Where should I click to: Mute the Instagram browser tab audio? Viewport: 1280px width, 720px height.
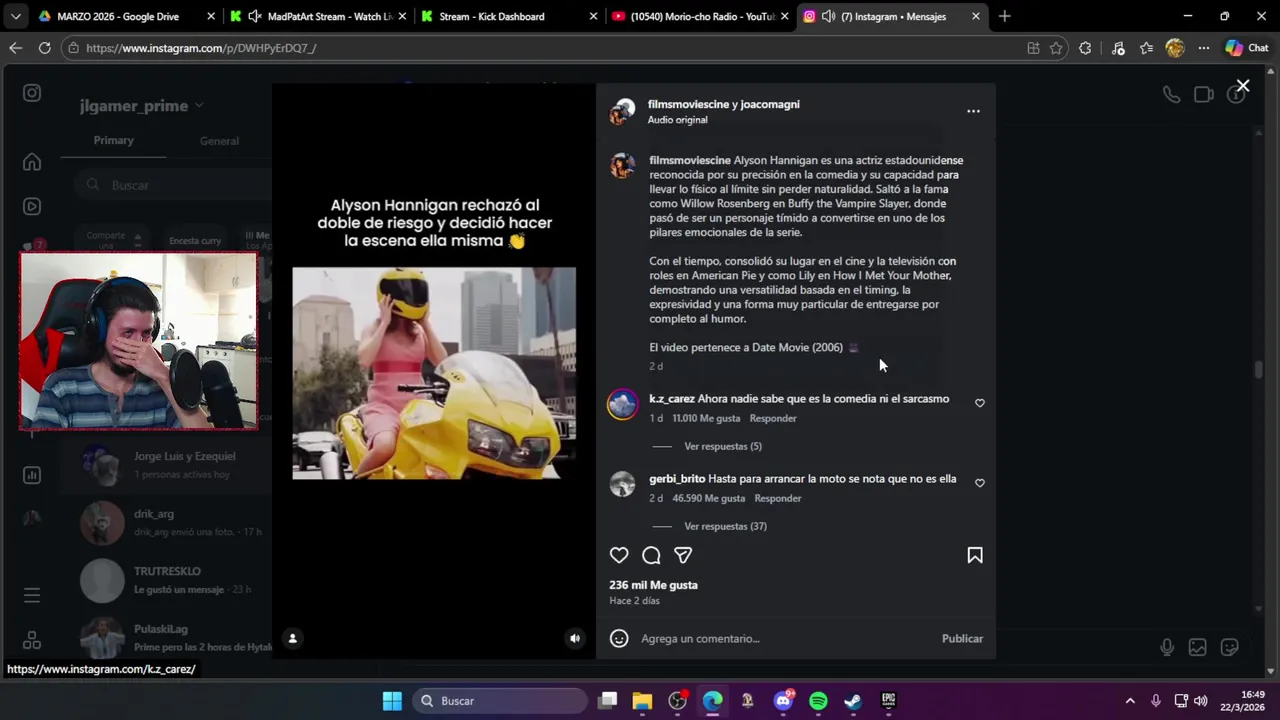[828, 16]
